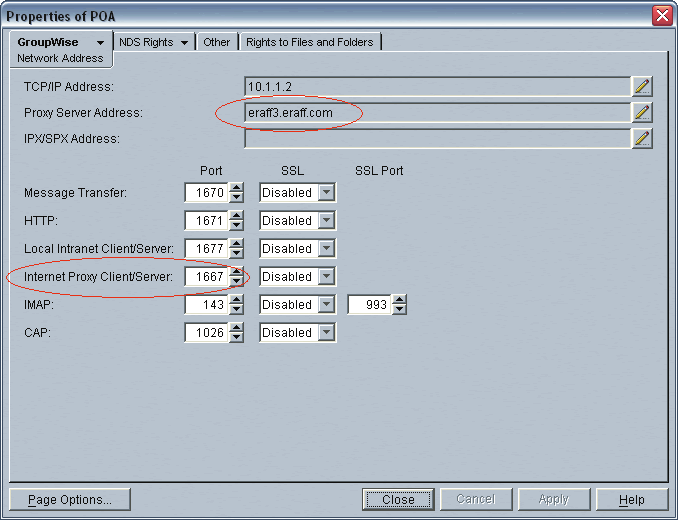Click the Apply button
Viewport: 678px width, 520px height.
[x=554, y=499]
